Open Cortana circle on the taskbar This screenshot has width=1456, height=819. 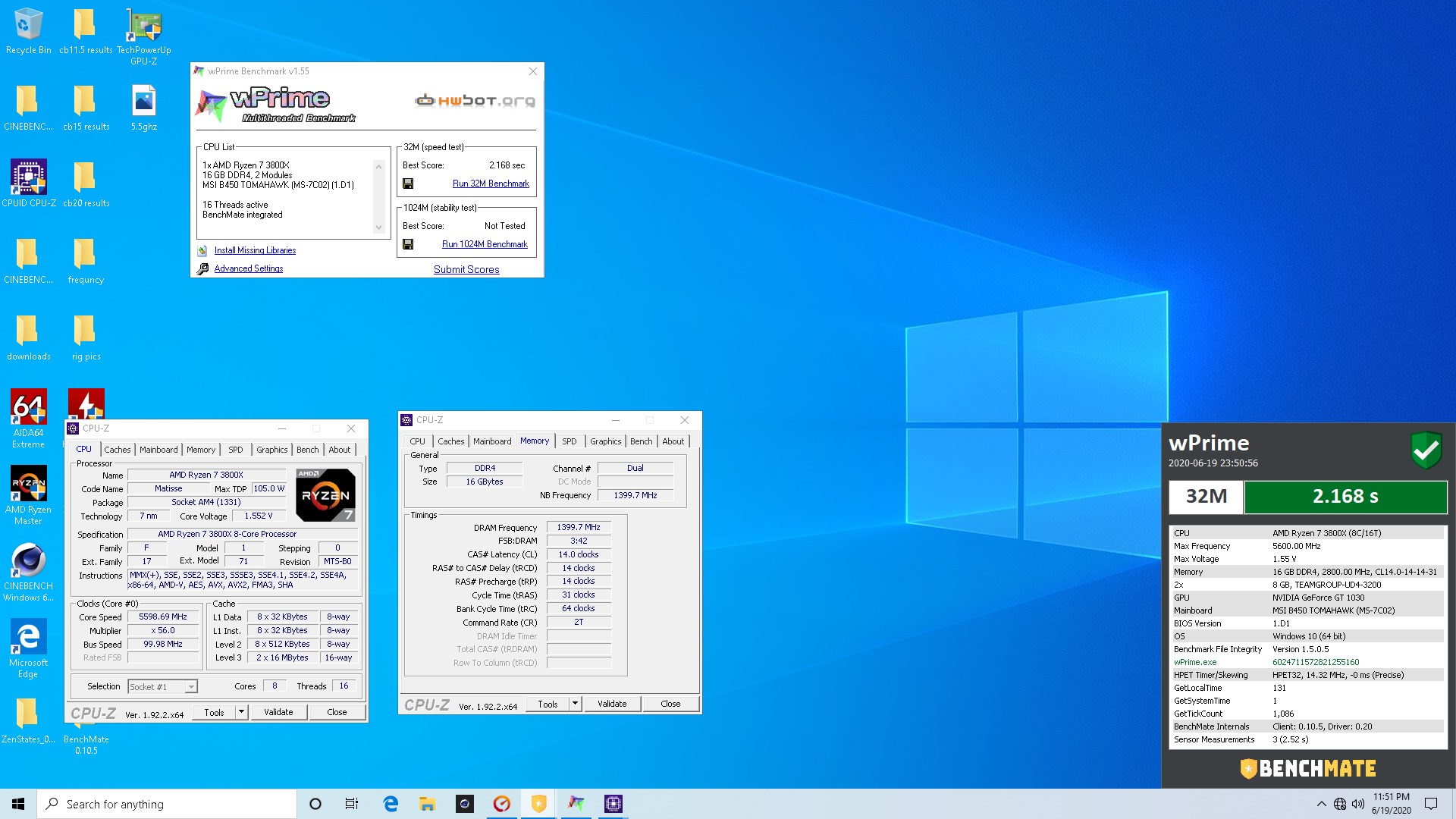pyautogui.click(x=315, y=804)
